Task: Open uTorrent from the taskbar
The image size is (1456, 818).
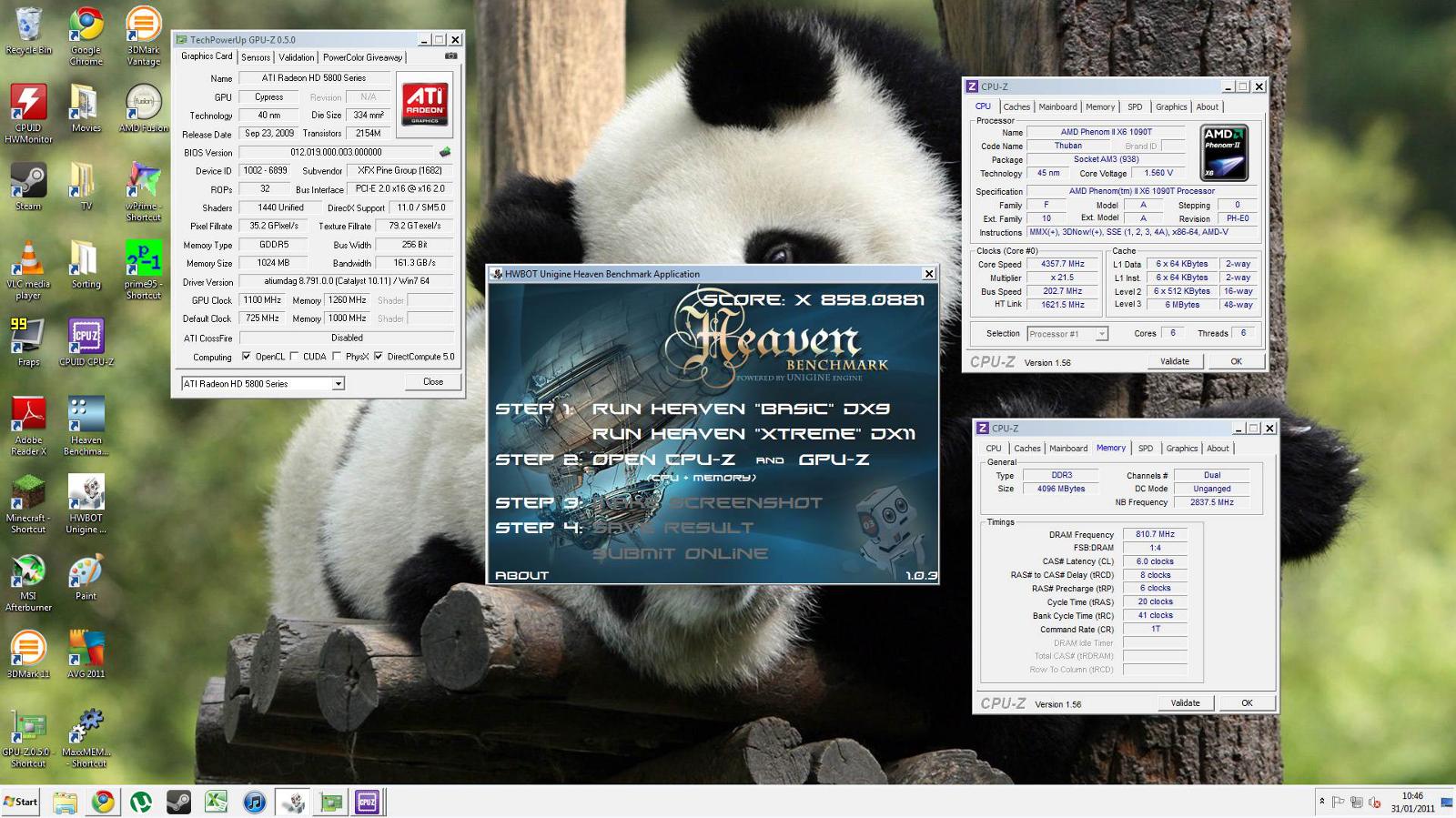Action: (x=141, y=802)
